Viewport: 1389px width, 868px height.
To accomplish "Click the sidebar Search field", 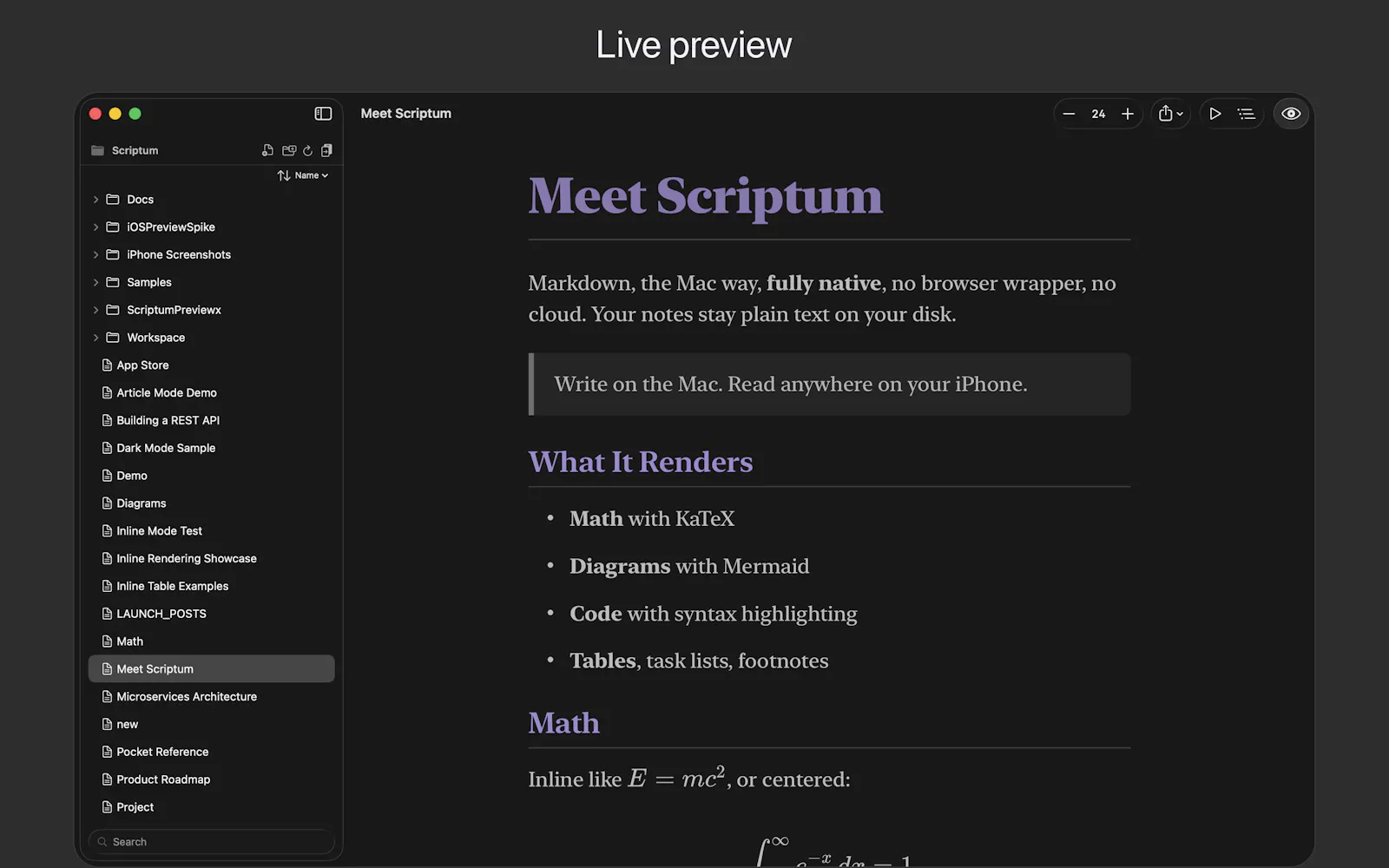I will point(211,842).
